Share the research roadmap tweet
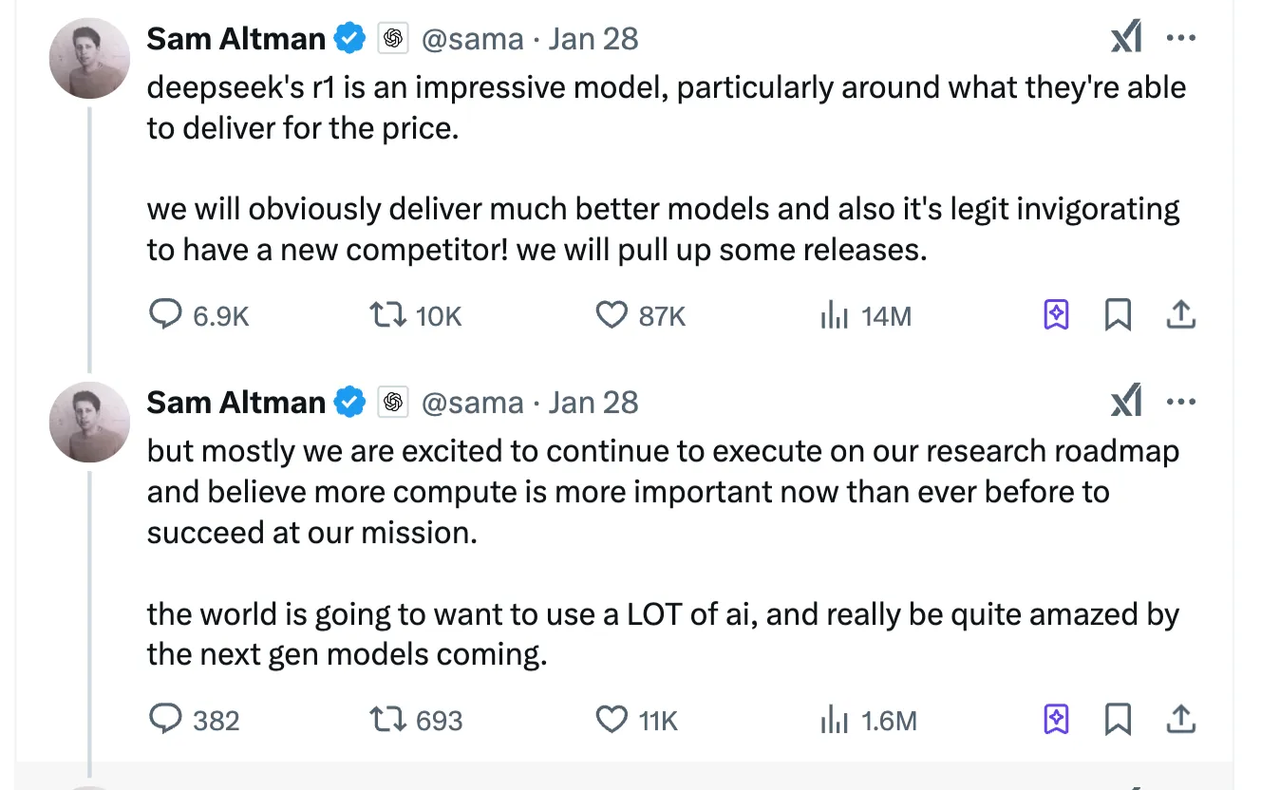This screenshot has width=1280, height=790. [x=1181, y=719]
